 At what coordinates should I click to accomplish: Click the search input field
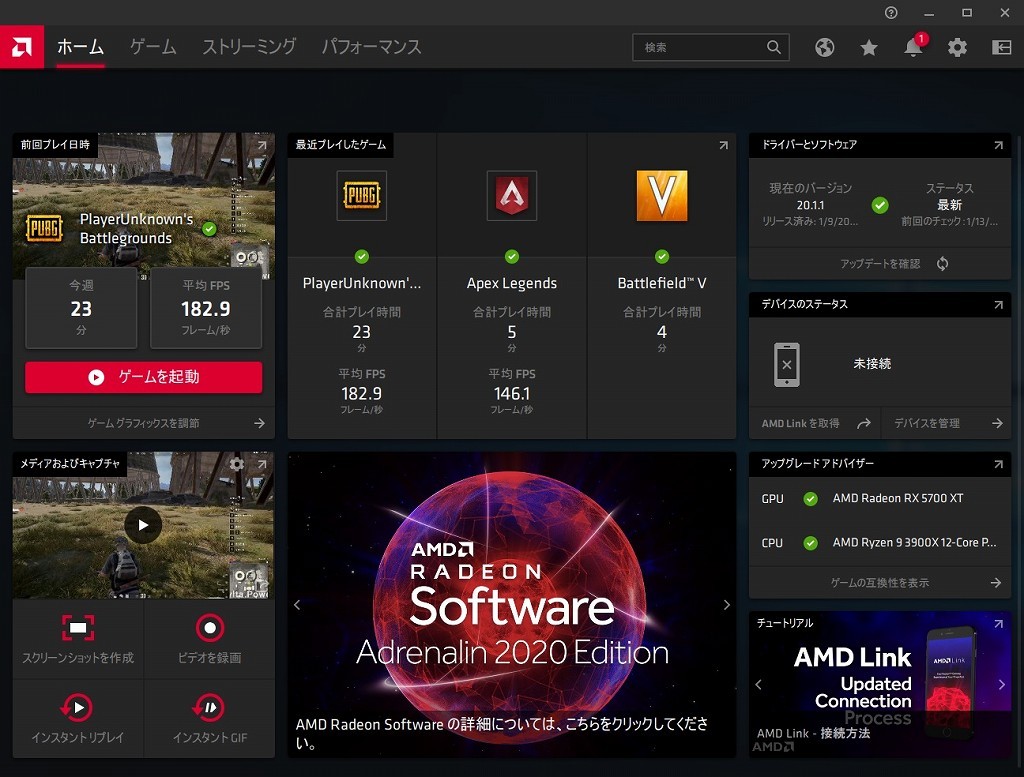[x=700, y=47]
